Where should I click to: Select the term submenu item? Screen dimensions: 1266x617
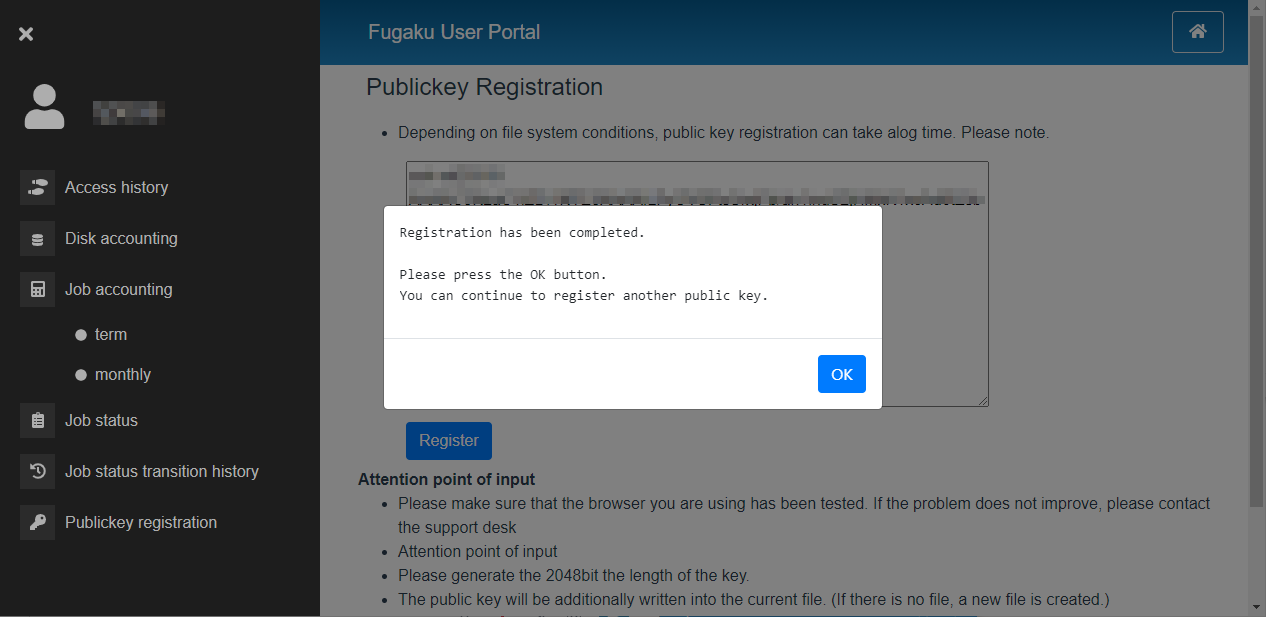(x=111, y=335)
